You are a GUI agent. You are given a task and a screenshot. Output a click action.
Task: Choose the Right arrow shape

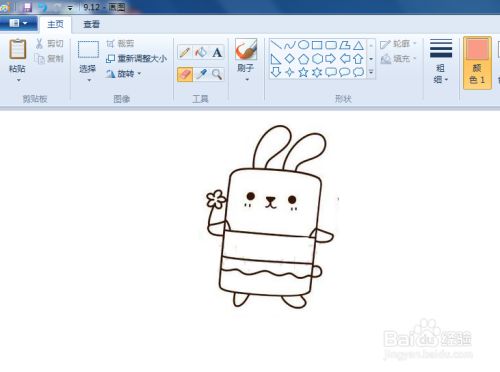click(x=331, y=59)
